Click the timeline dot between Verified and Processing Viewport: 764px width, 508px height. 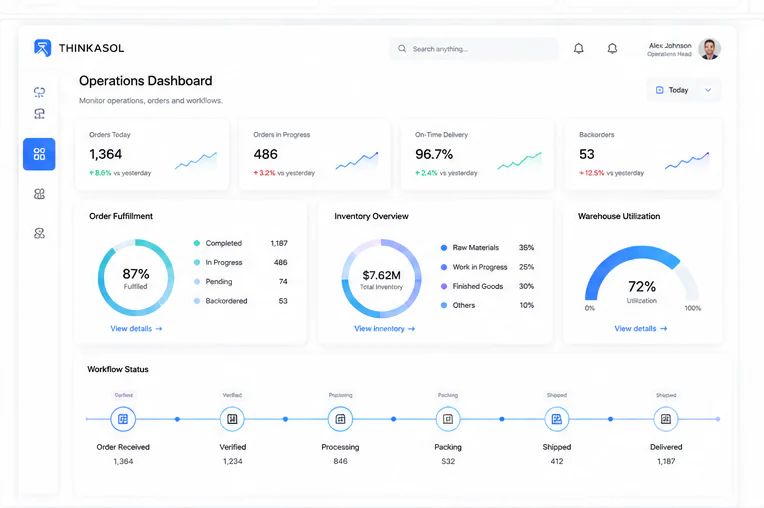(286, 419)
